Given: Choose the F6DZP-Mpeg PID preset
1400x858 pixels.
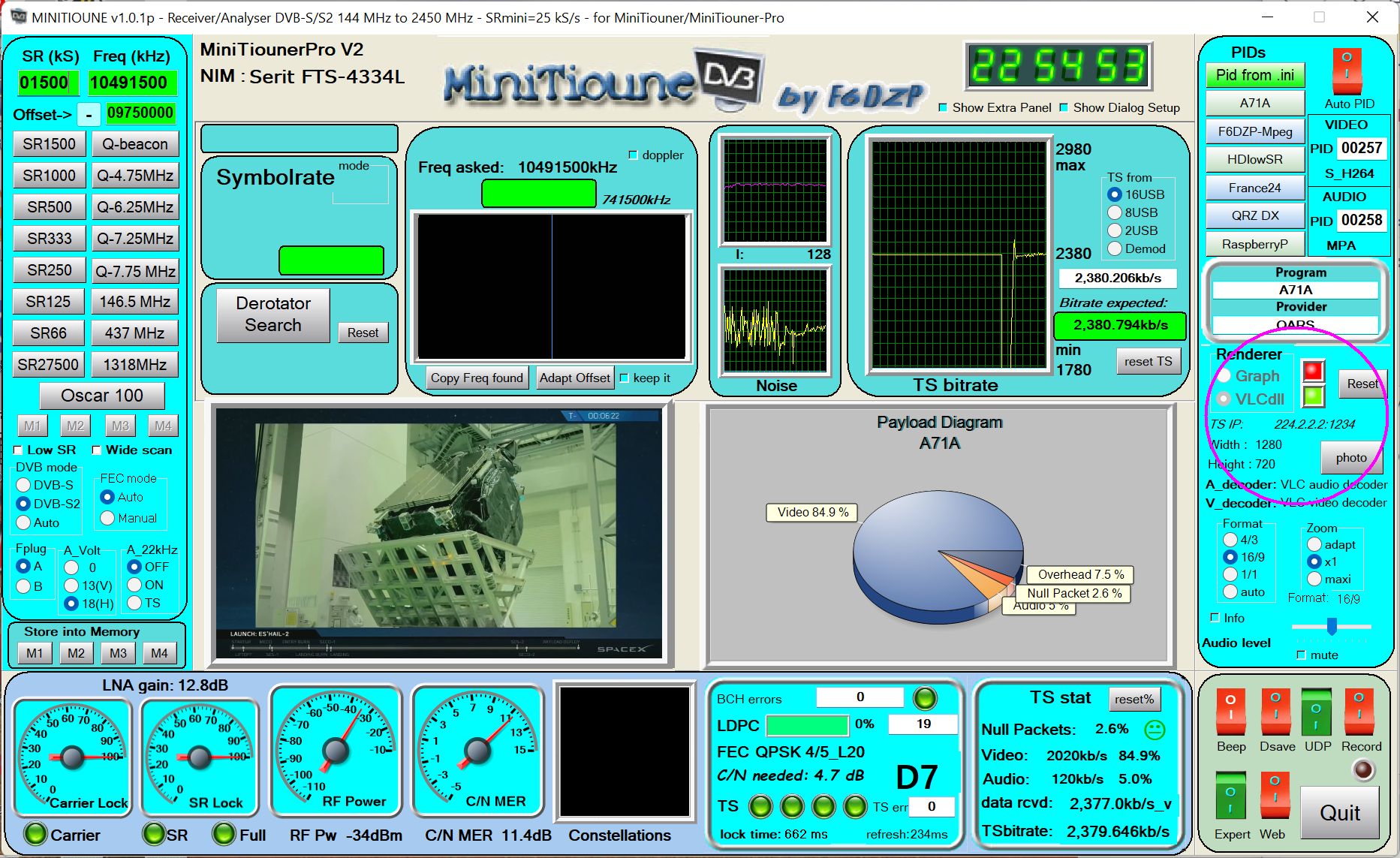Looking at the screenshot, I should (1255, 131).
